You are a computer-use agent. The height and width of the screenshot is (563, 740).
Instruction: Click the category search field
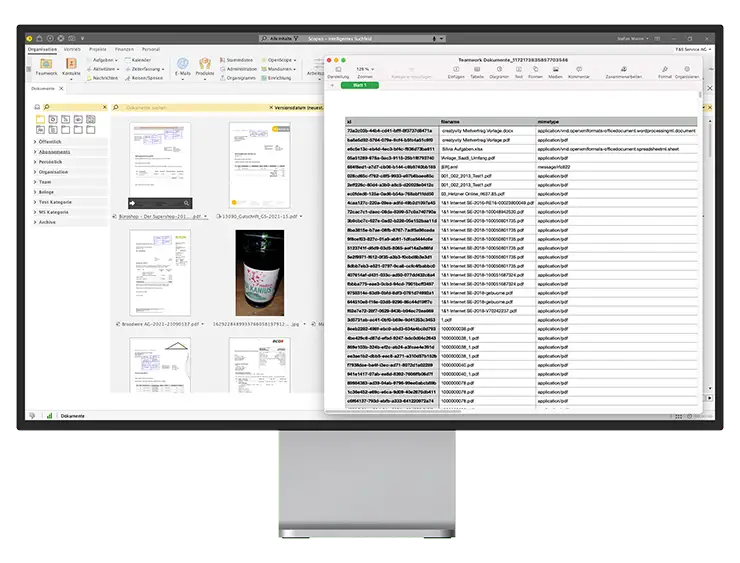click(x=76, y=107)
